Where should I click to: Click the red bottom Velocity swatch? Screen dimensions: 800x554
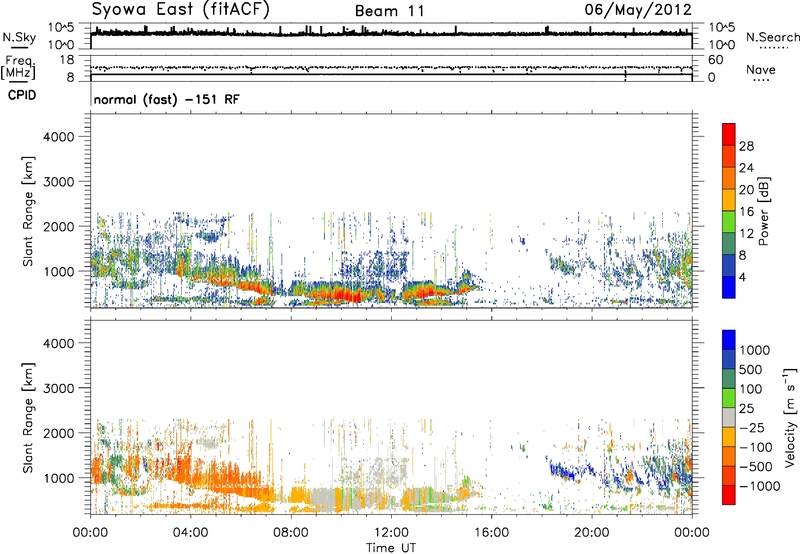[x=729, y=495]
